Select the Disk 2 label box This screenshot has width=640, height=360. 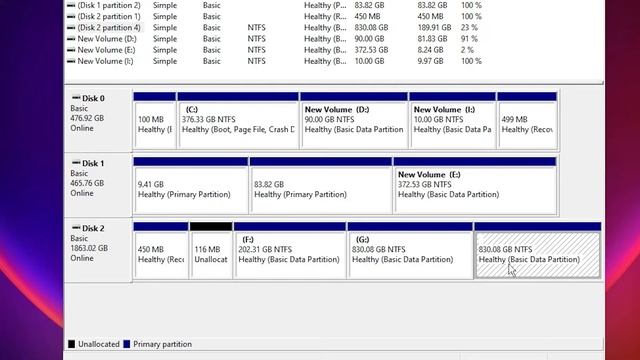(x=98, y=250)
